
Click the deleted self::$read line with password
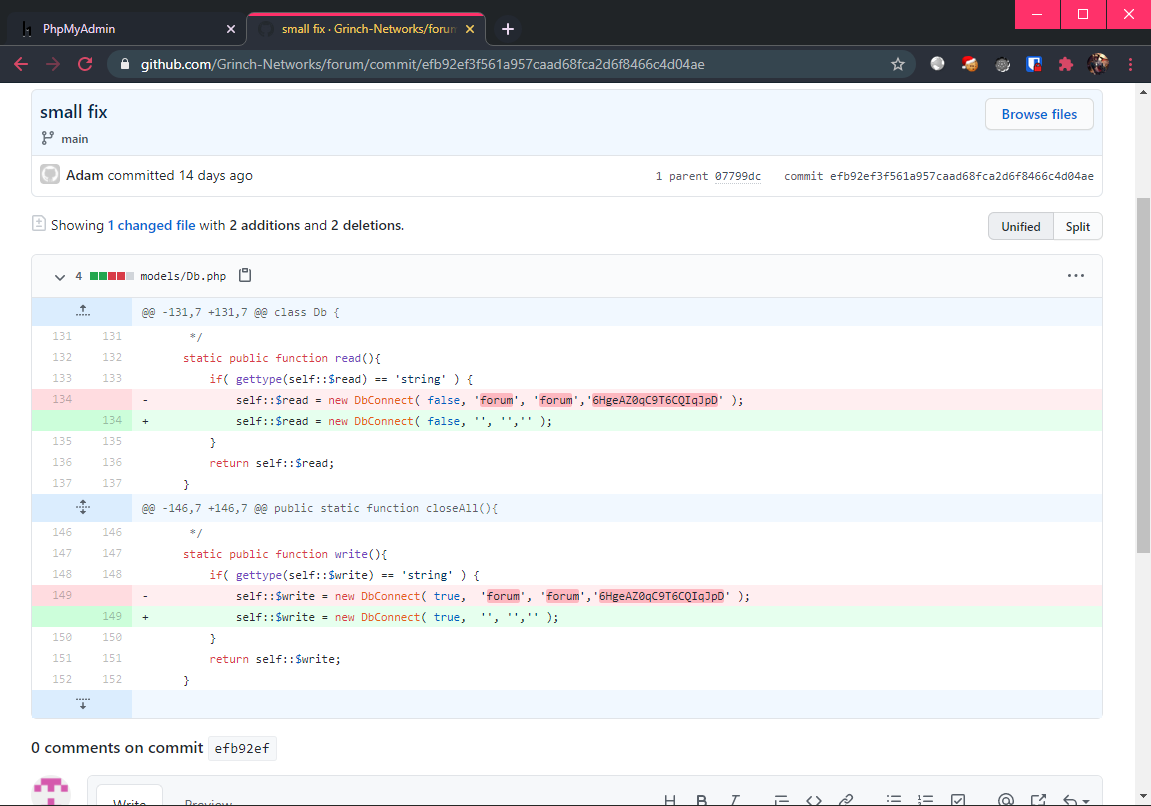coord(617,400)
